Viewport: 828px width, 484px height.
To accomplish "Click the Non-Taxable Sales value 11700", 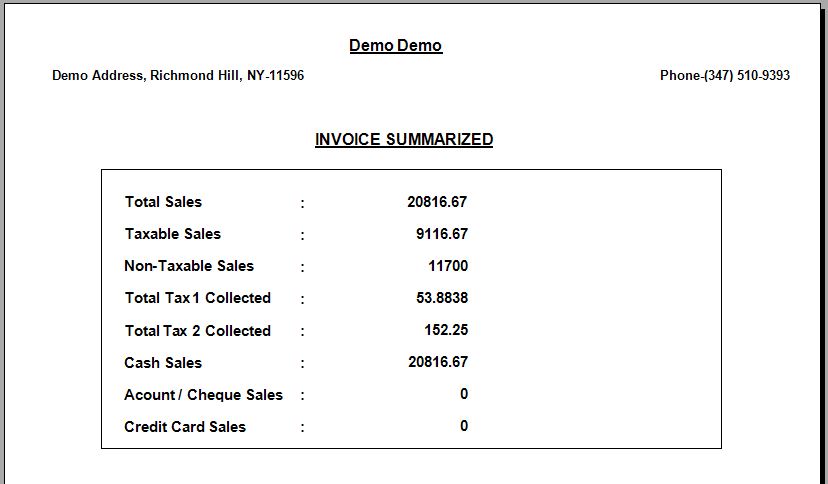I will pos(448,266).
